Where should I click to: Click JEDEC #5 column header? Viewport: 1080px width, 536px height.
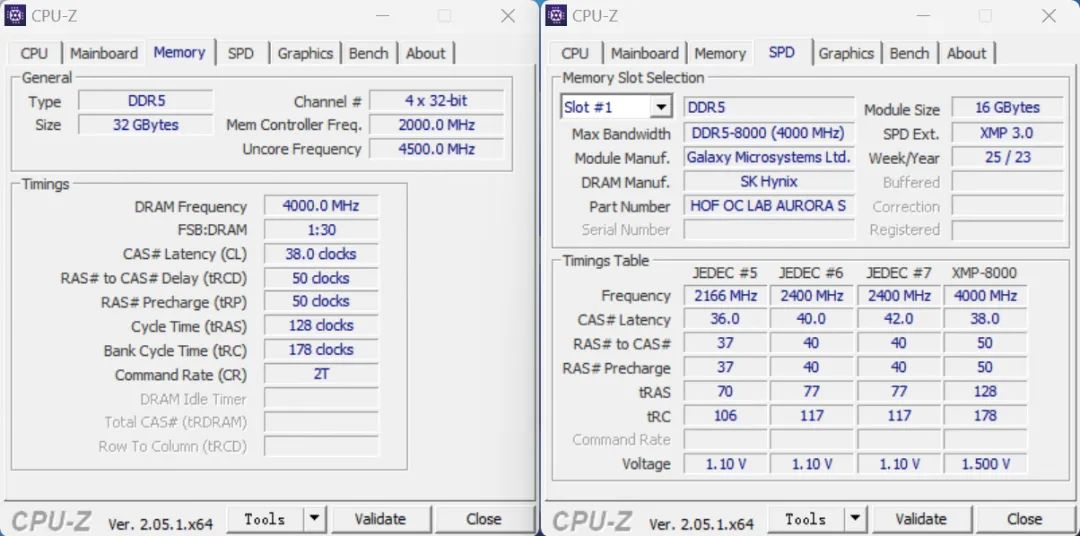pyautogui.click(x=725, y=273)
